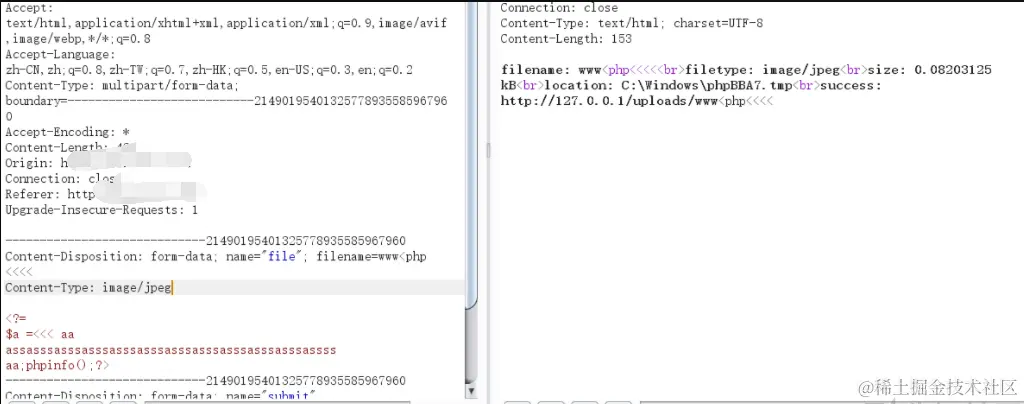
Task: Click the 'boundary=' line in the request headers
Action: (227, 101)
